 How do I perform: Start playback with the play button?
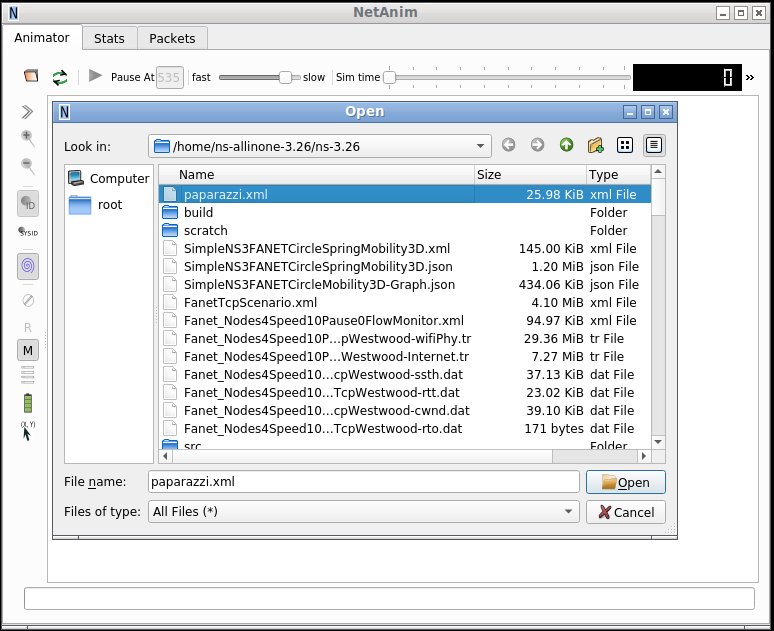click(x=95, y=76)
